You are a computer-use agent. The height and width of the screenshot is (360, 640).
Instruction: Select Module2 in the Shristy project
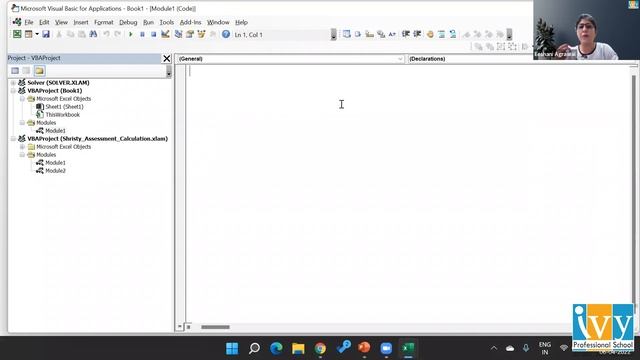tap(55, 171)
